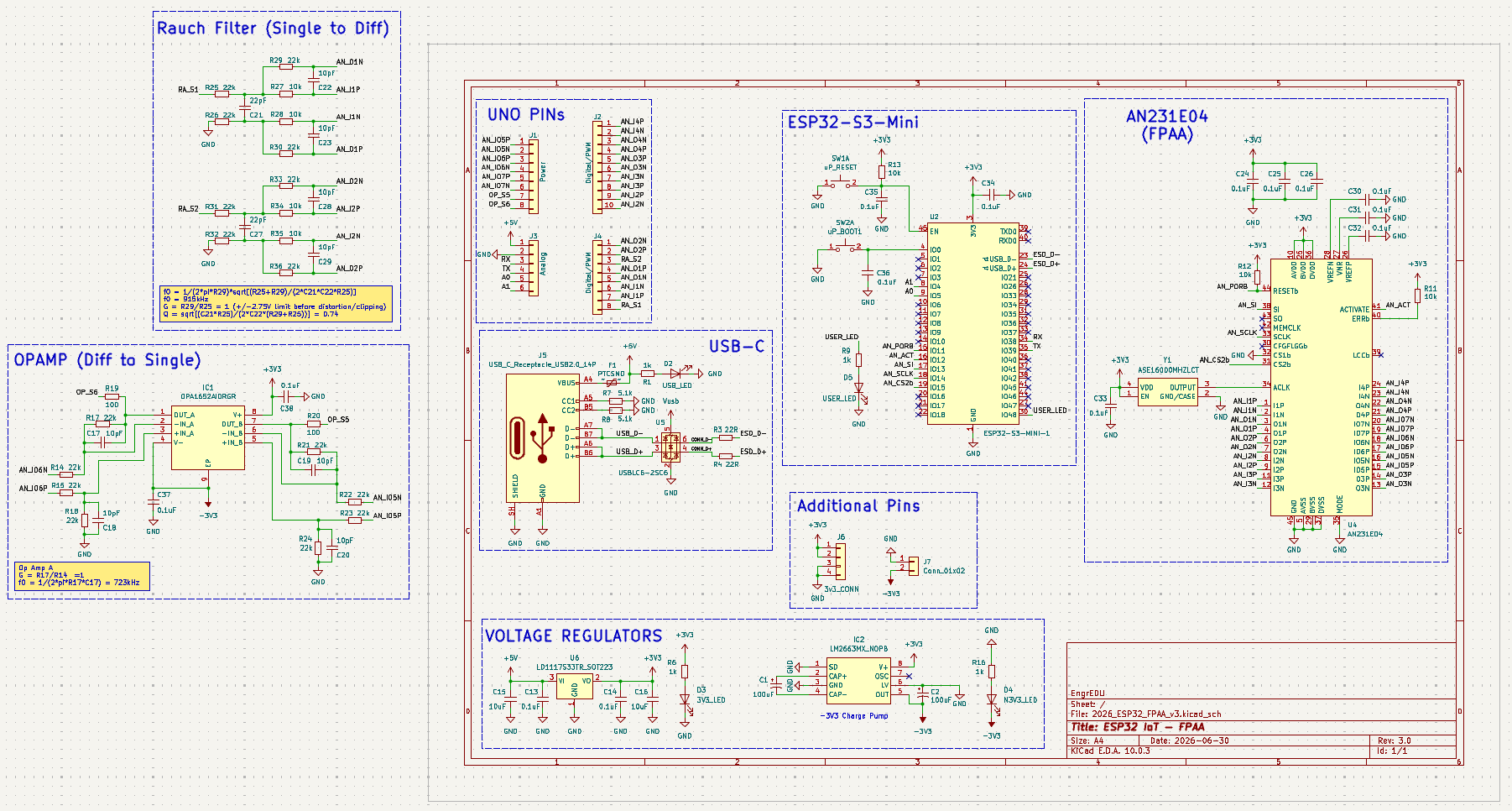The width and height of the screenshot is (1512, 811).
Task: Select the 'USB-C' section title
Action: [737, 346]
